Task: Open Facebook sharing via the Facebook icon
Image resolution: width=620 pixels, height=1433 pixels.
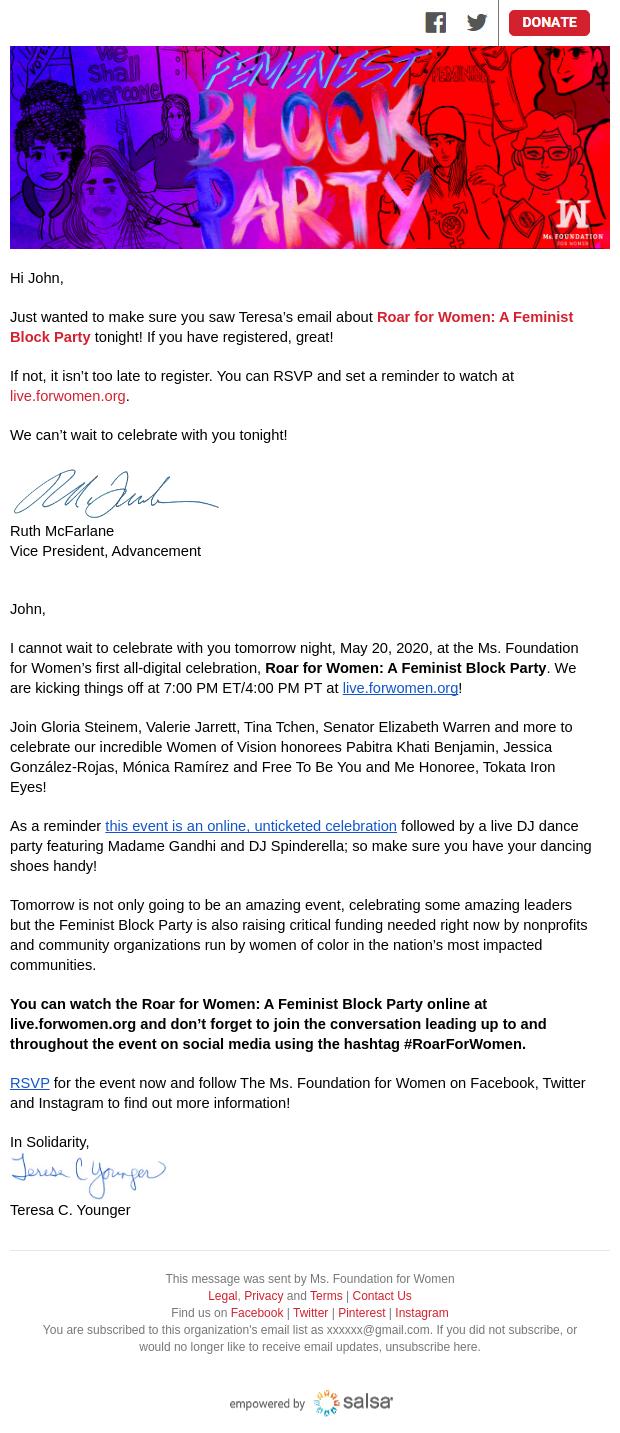Action: [436, 22]
